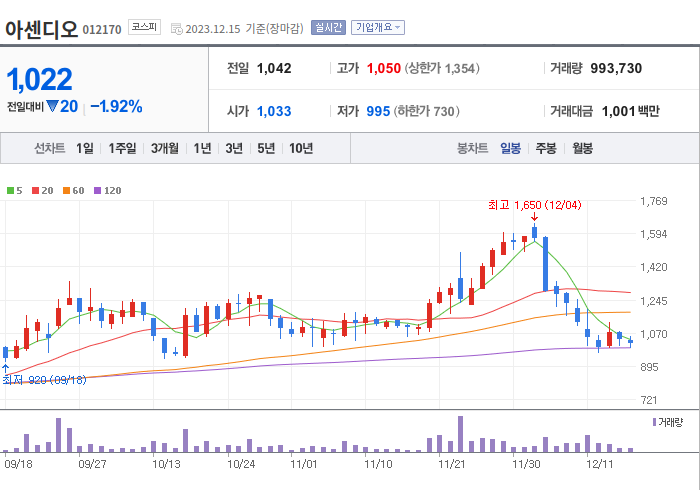Click the -1.92% change value
Image resolution: width=700 pixels, height=490 pixels.
point(116,106)
